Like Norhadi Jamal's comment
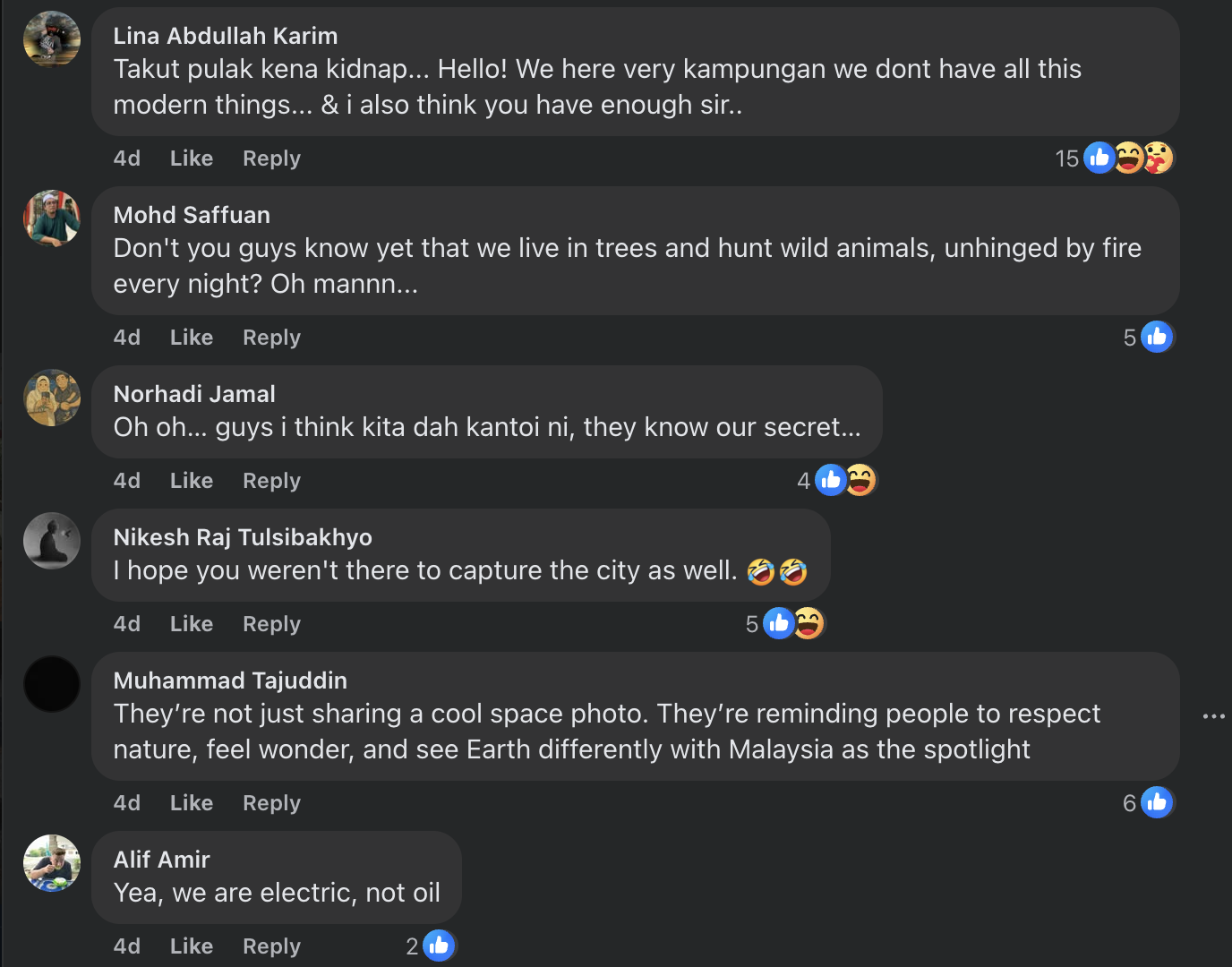1232x967 pixels. click(x=192, y=481)
